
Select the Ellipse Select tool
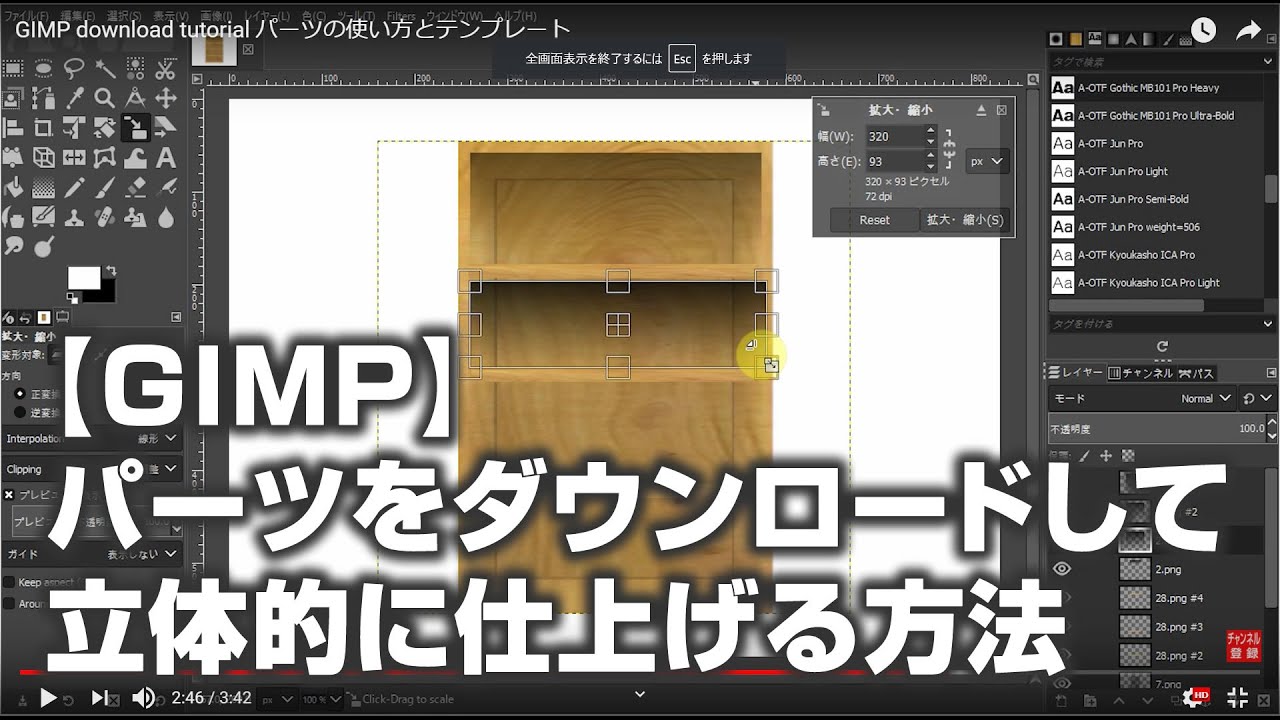pos(44,69)
